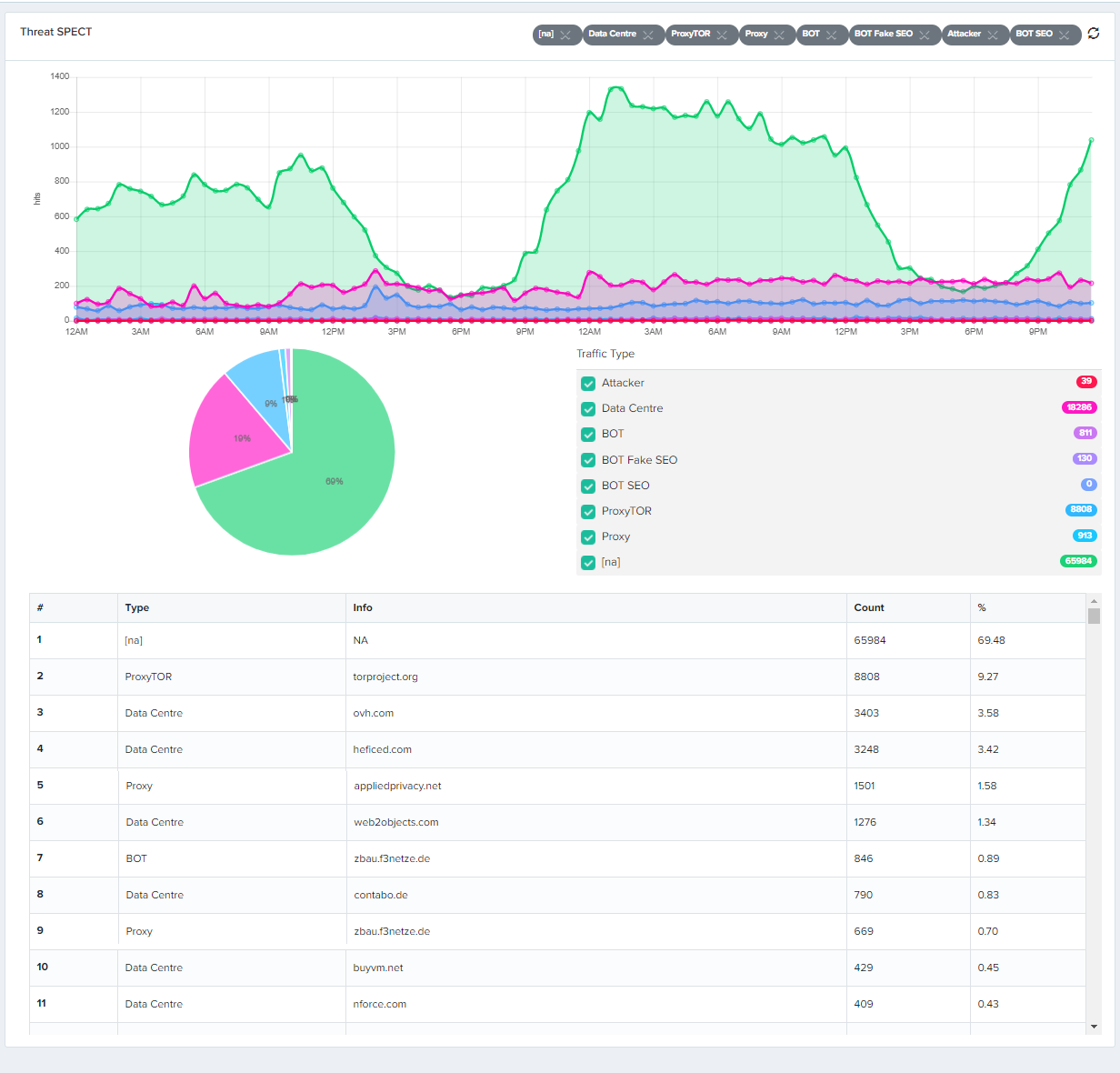Remove the Data Centre filter tag
1120x1073 pixels.
point(648,35)
